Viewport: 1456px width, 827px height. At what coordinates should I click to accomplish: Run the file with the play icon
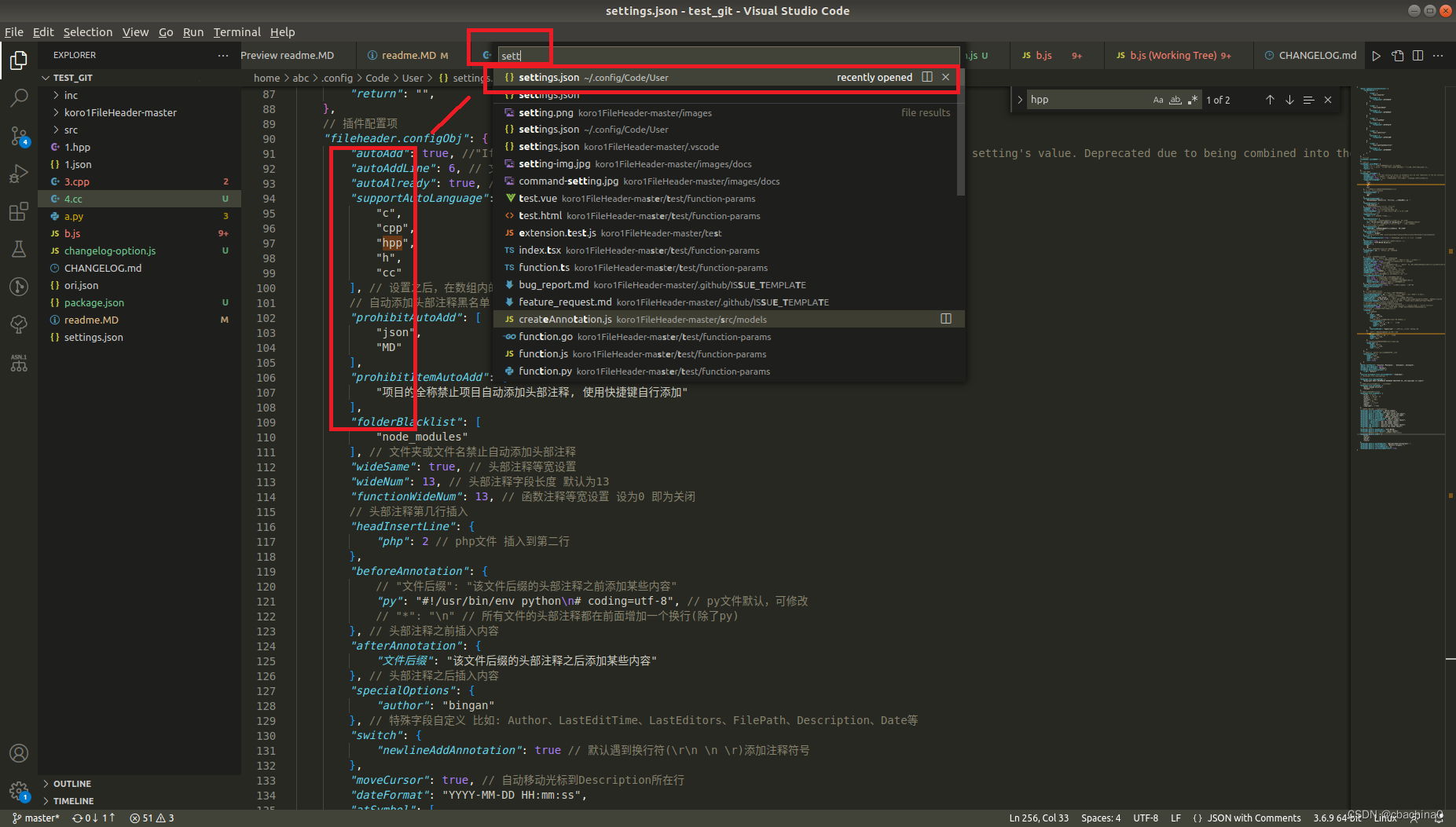point(1376,55)
